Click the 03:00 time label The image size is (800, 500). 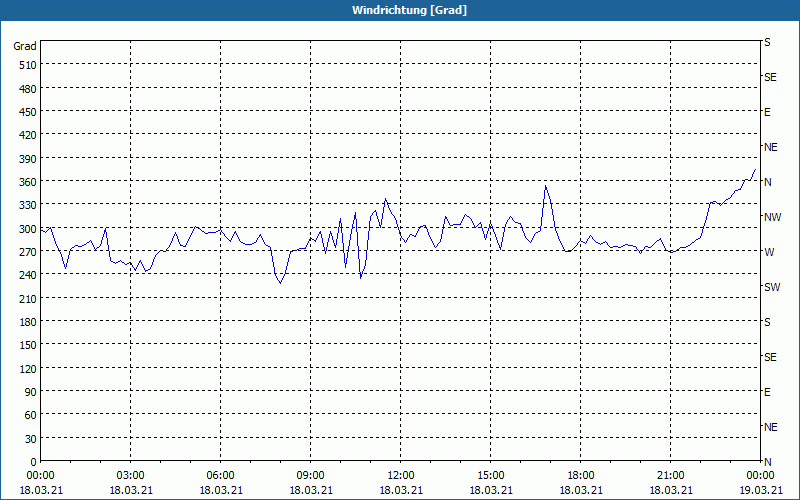[x=131, y=476]
